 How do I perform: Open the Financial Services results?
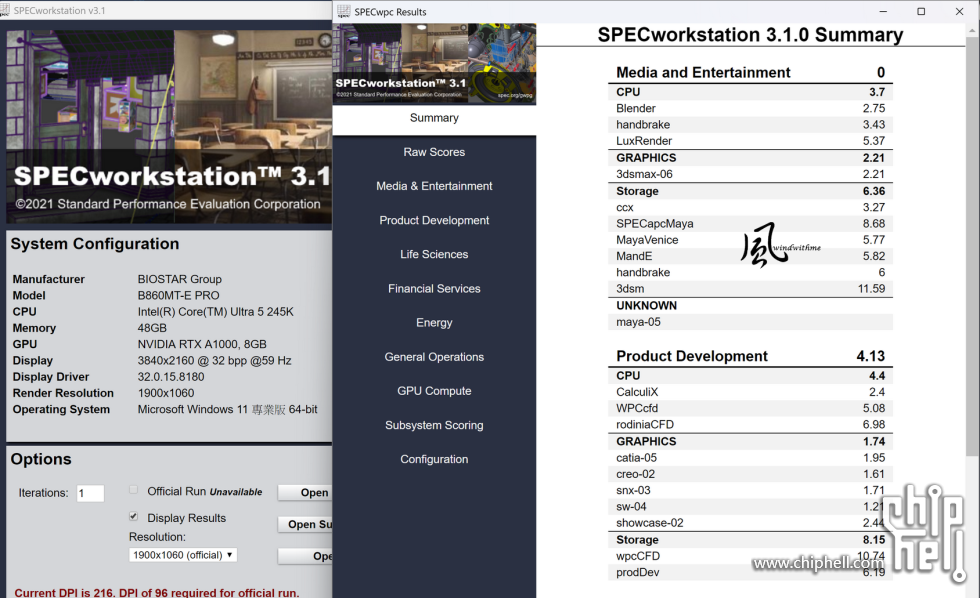434,288
